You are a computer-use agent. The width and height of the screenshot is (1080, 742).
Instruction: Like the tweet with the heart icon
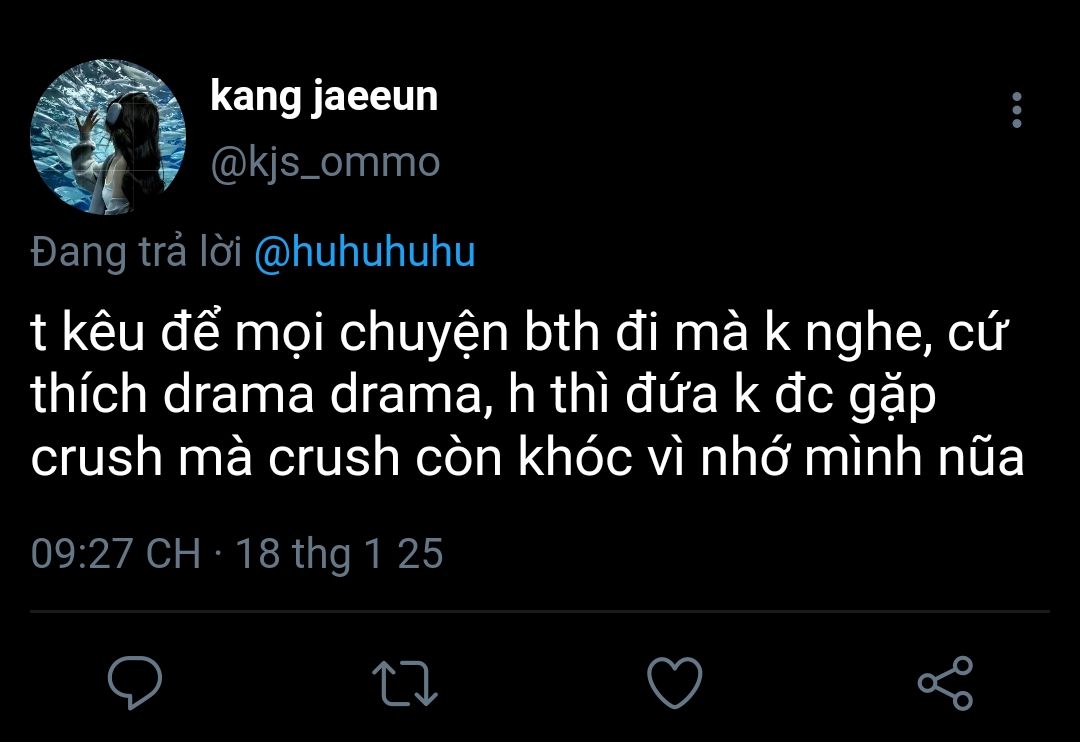click(x=675, y=682)
